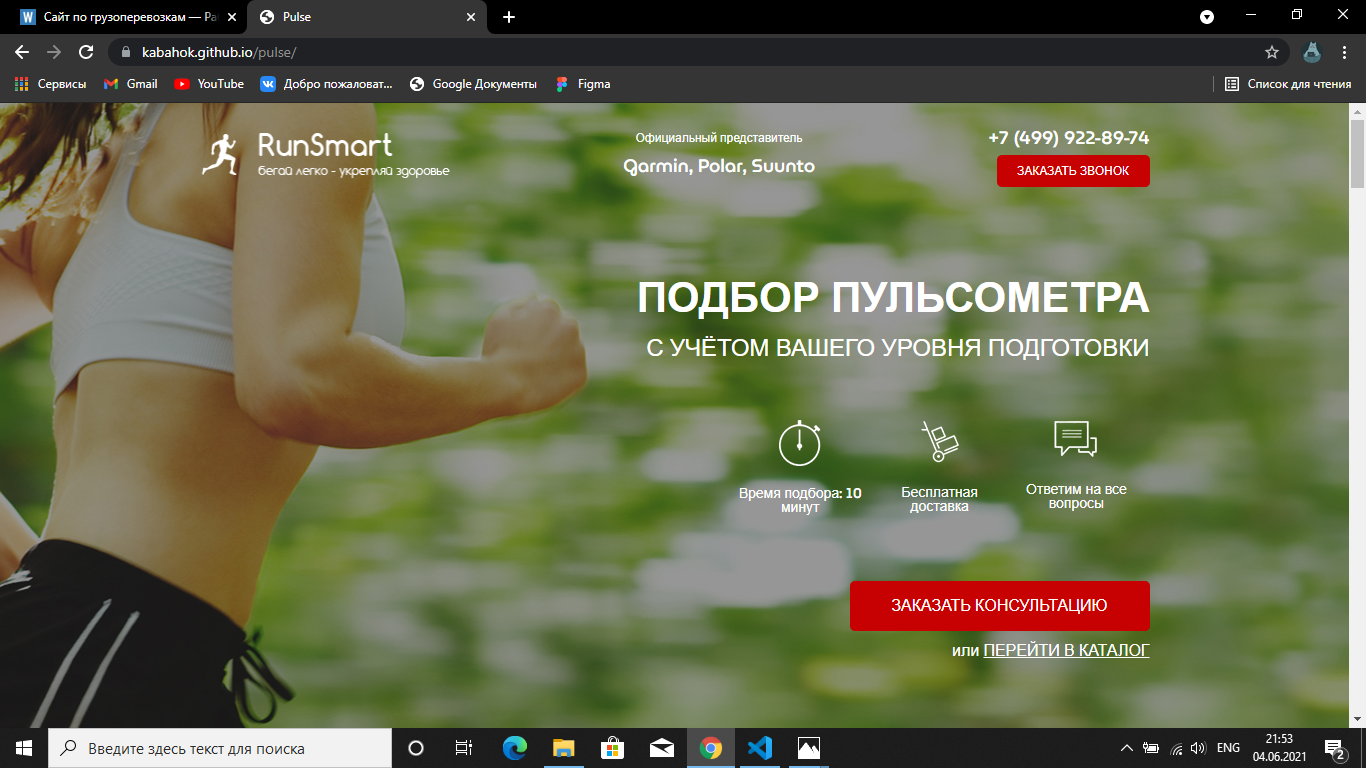Click the Время подбора: 10 минут caption

click(800, 500)
